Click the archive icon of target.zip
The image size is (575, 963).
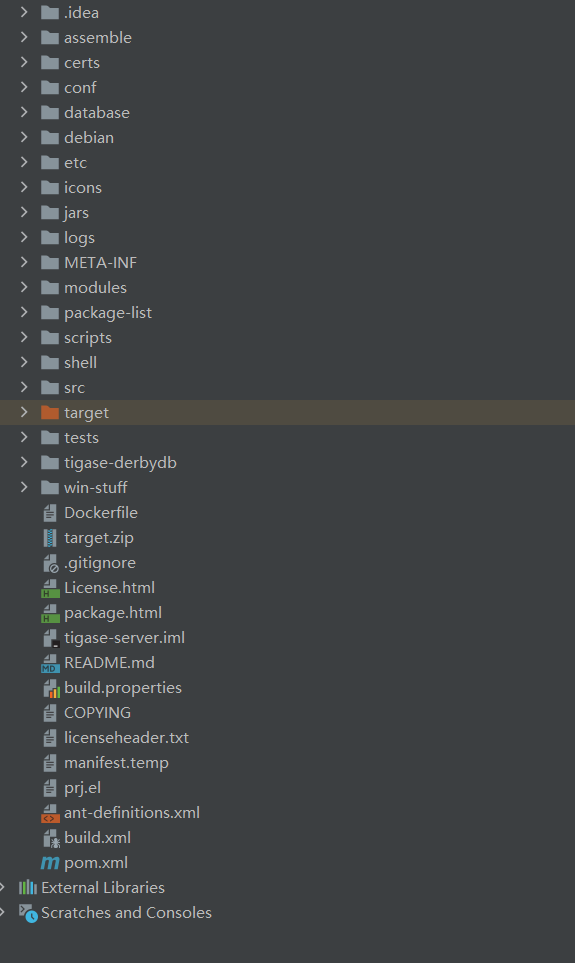[50, 538]
